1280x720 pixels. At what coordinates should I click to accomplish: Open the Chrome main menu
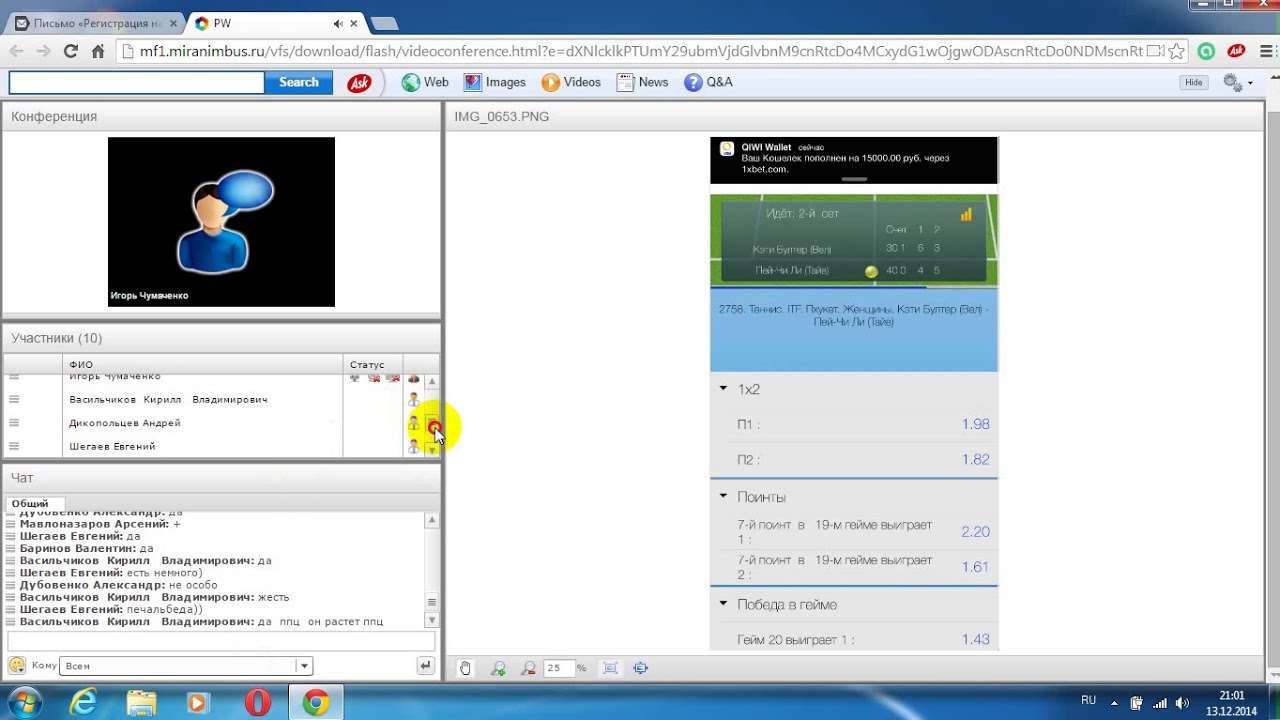[x=1264, y=51]
